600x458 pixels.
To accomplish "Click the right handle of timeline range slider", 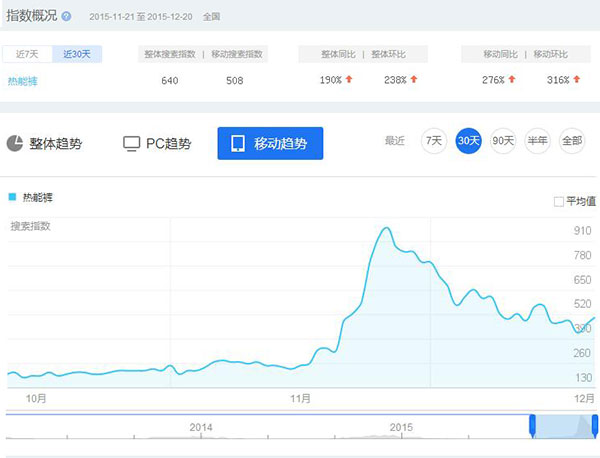I will pyautogui.click(x=595, y=425).
